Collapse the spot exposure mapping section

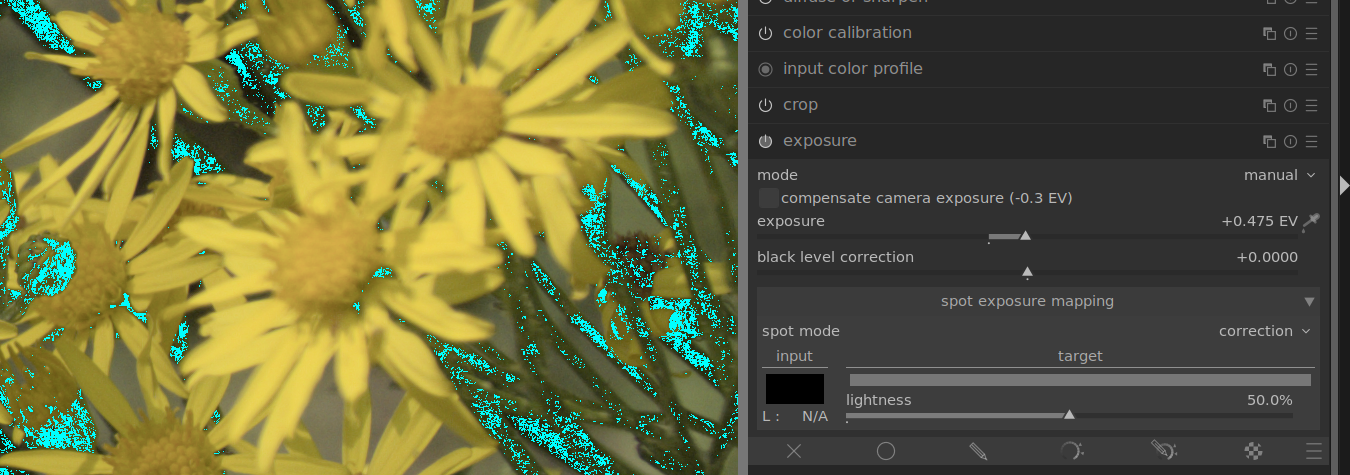click(x=1309, y=301)
